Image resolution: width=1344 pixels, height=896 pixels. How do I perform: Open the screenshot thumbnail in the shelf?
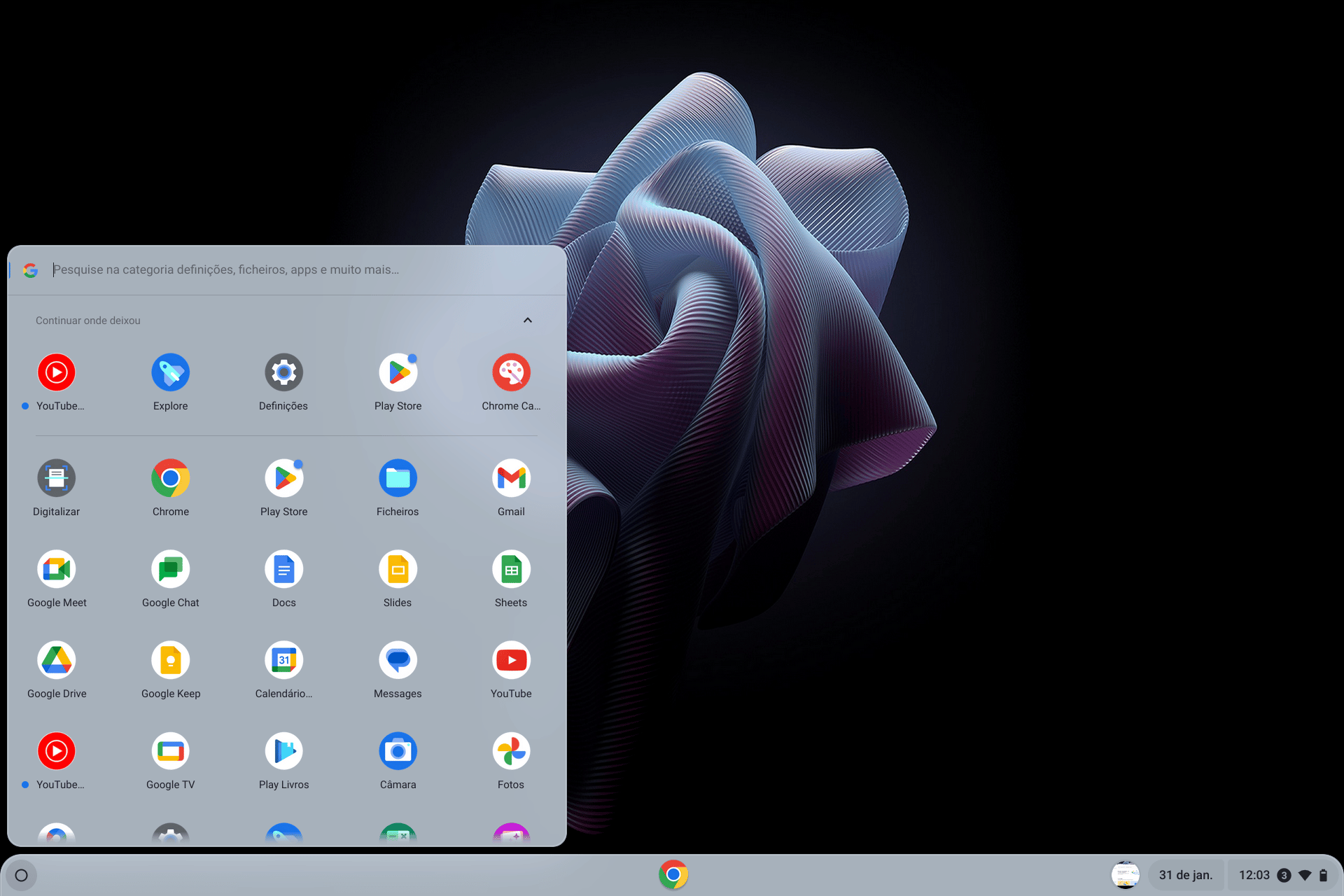1125,875
